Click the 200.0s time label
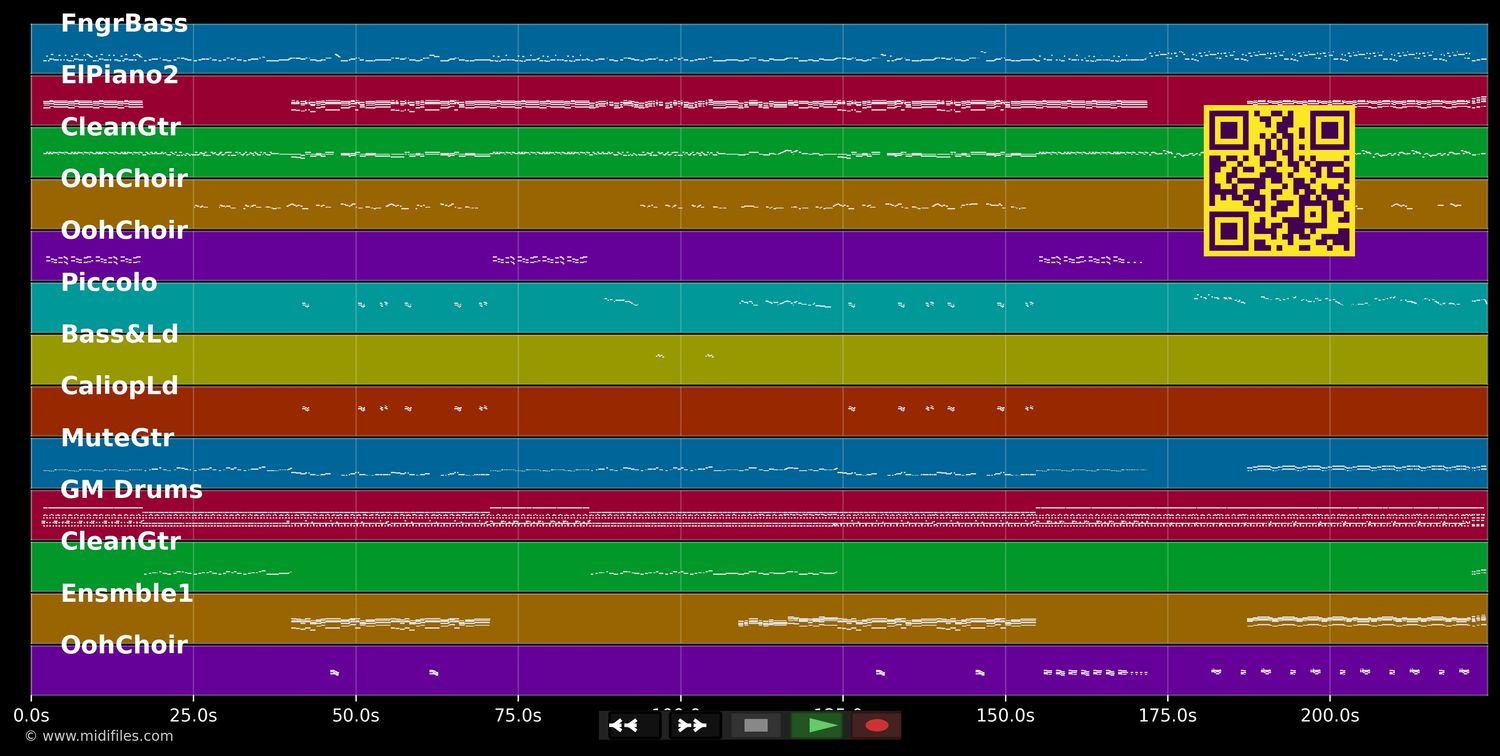Image resolution: width=1500 pixels, height=756 pixels. (1329, 715)
